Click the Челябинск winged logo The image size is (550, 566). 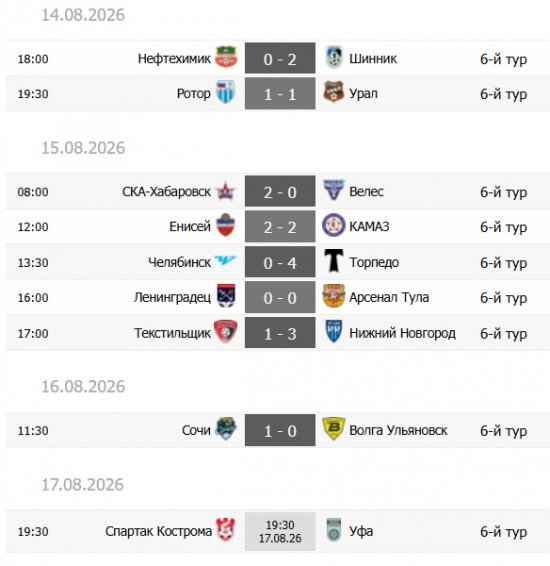[x=225, y=260]
